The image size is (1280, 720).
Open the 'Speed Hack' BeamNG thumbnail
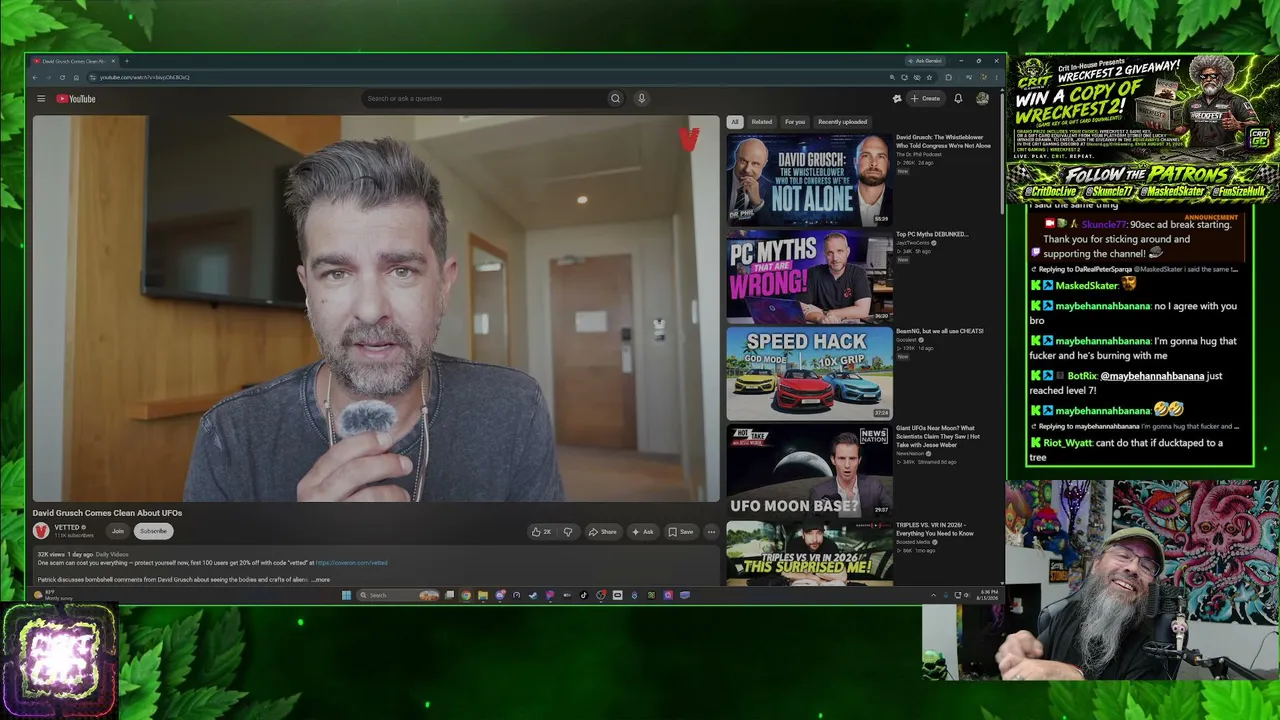809,373
